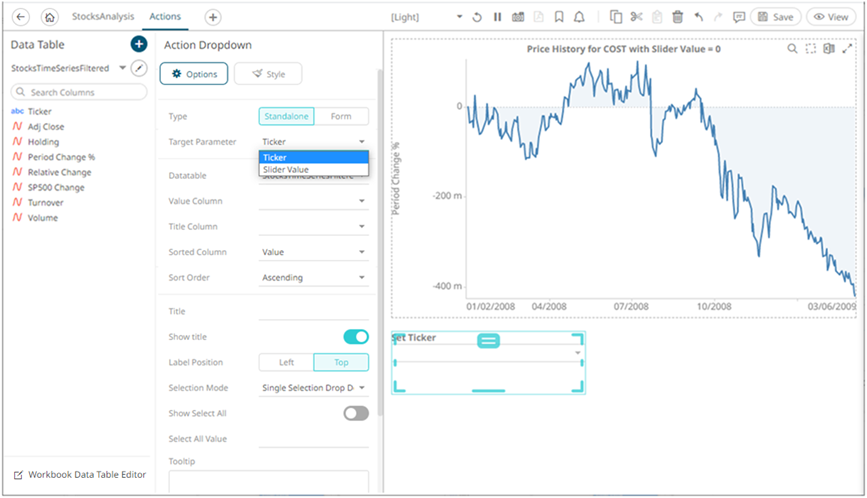Screen dimensions: 867x498
Task: Choose Slider Value from the open list
Action: [x=313, y=170]
